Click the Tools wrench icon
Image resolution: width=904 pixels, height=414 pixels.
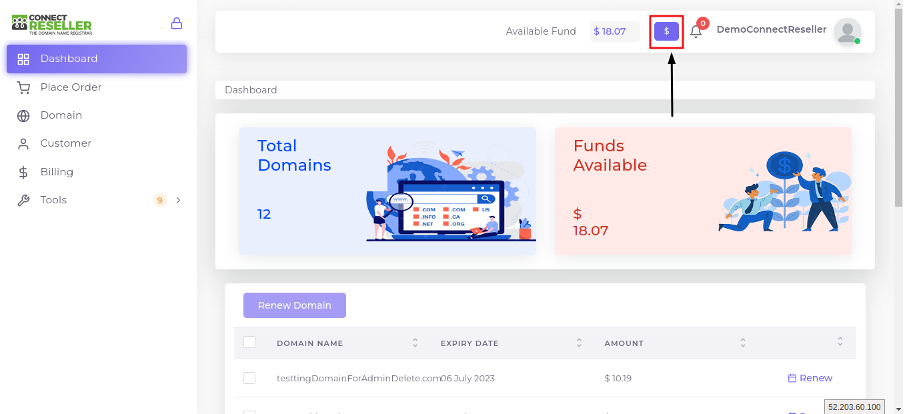[23, 201]
